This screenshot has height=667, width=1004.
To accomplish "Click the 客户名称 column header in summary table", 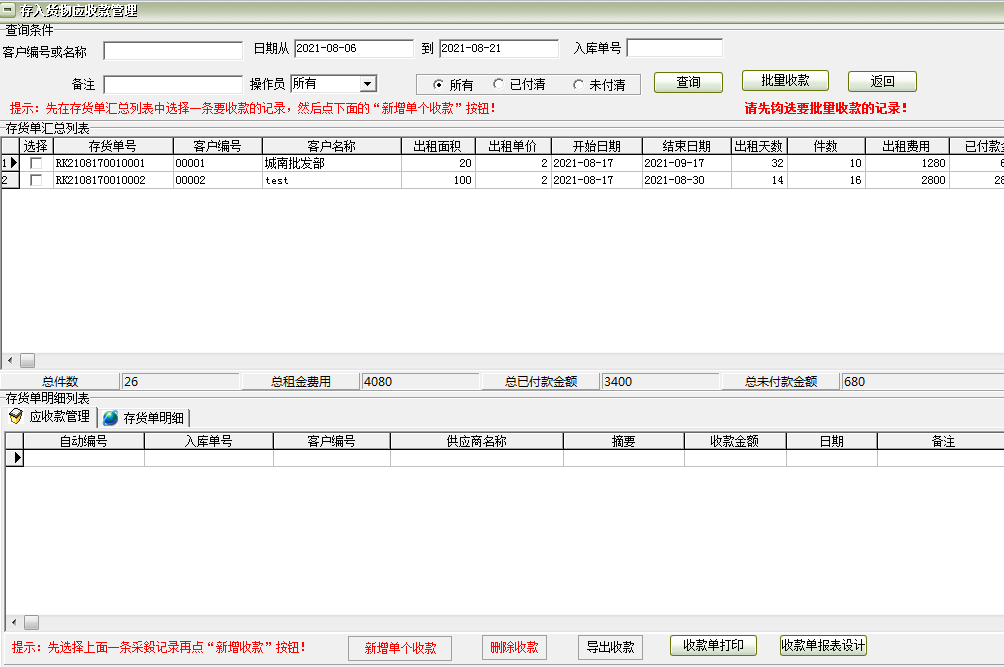I will pos(332,146).
